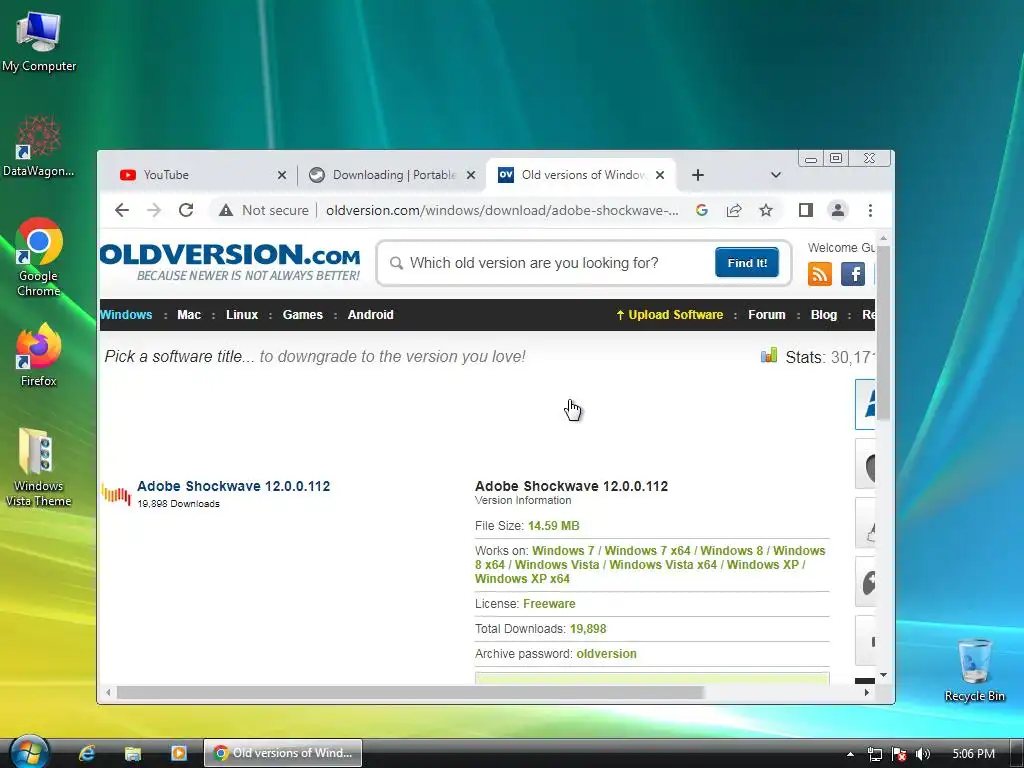Screen dimensions: 1024x768
Task: Open a new tab
Action: coord(697,175)
